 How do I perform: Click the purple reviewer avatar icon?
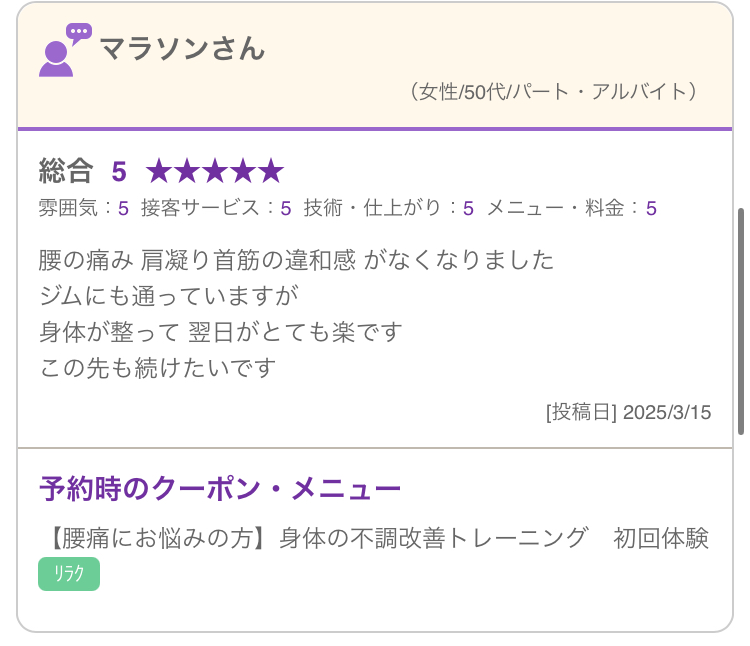(57, 58)
